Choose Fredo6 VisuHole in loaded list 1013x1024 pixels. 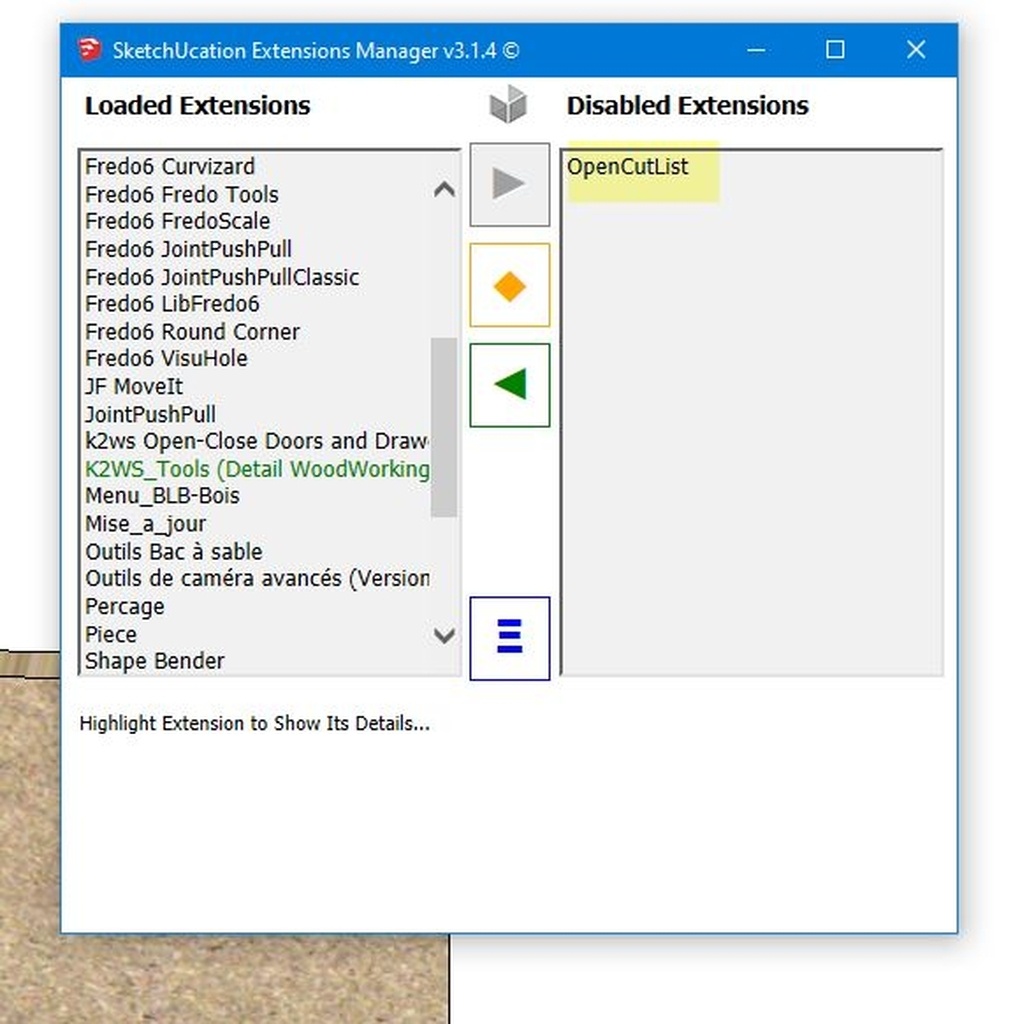[x=167, y=359]
